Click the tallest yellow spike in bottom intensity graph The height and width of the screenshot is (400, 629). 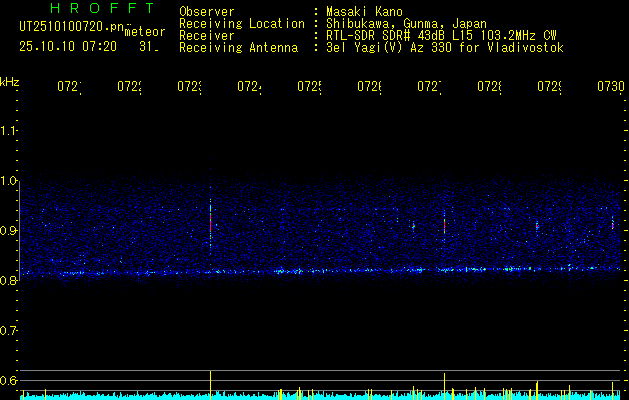pyautogui.click(x=210, y=385)
